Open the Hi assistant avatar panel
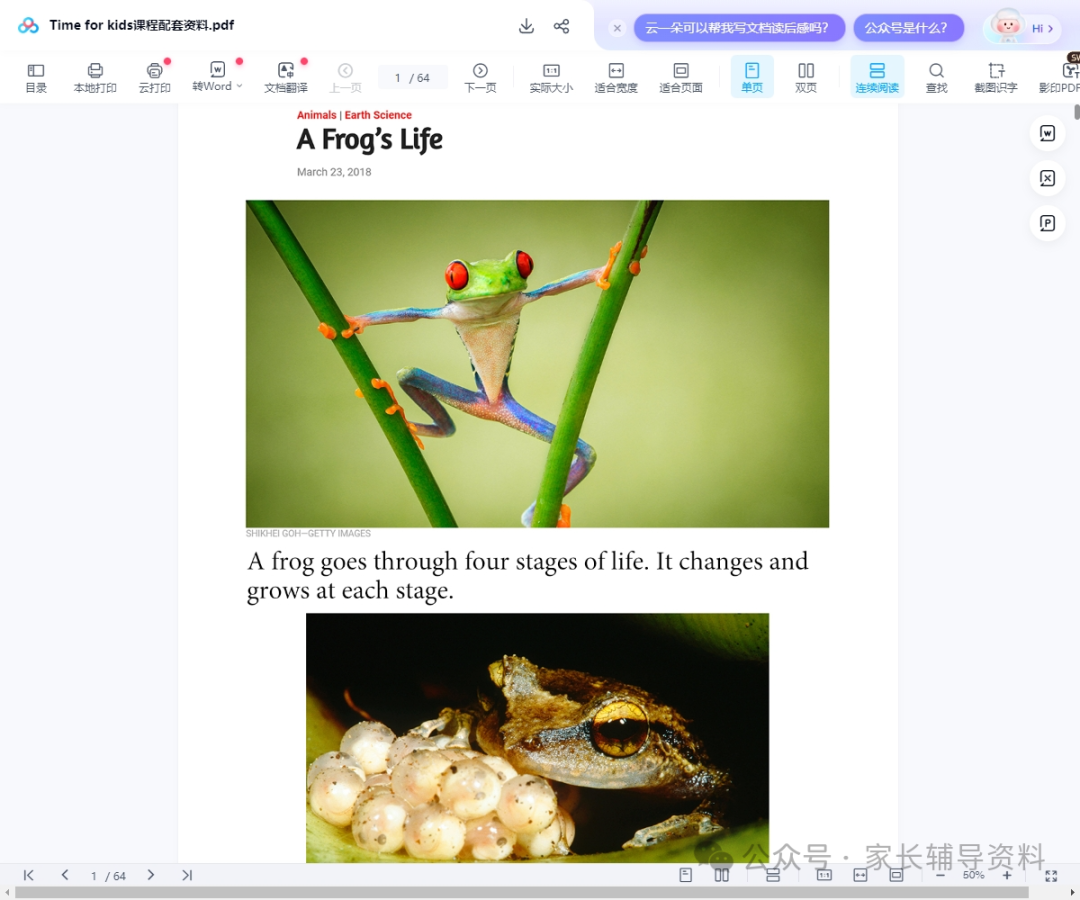The image size is (1080, 900). 1023,28
